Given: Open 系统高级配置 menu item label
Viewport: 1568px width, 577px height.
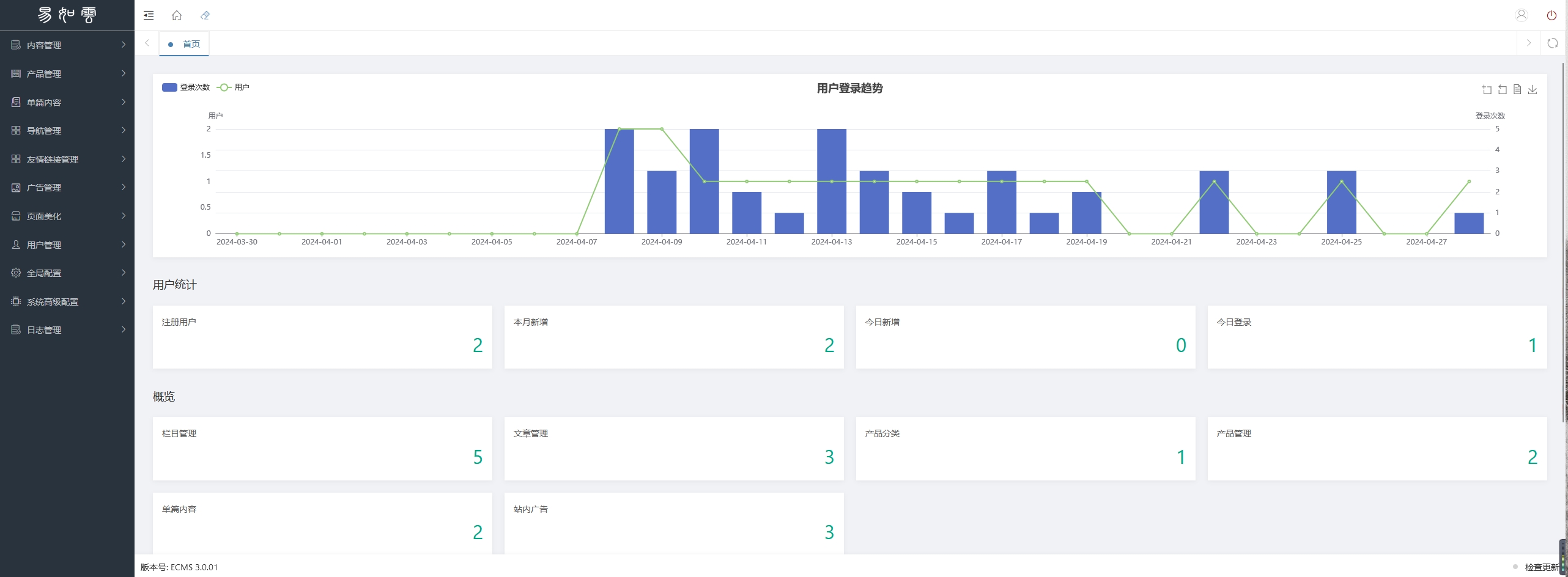Looking at the screenshot, I should click(x=53, y=302).
